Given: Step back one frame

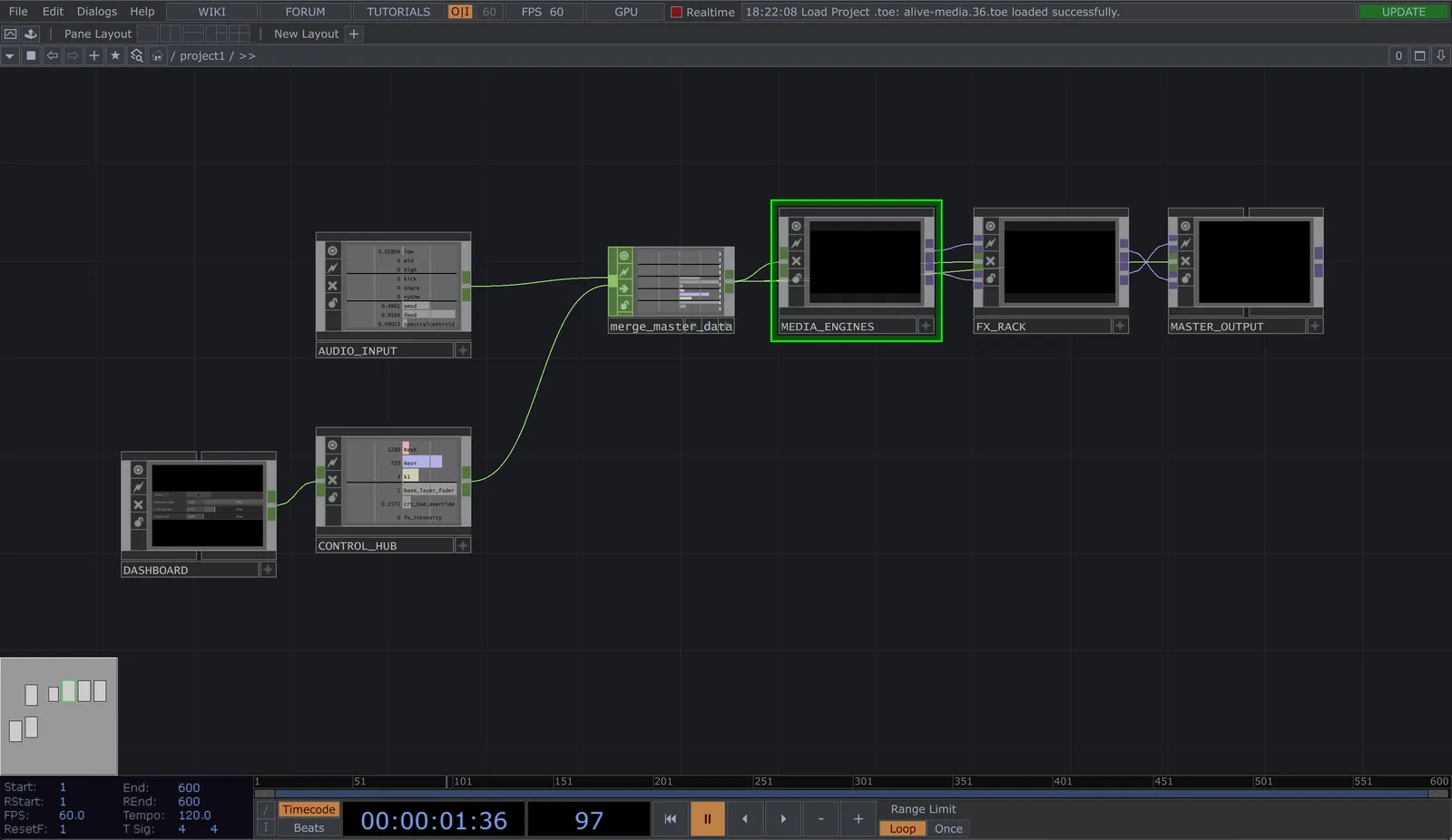Looking at the screenshot, I should pyautogui.click(x=745, y=819).
